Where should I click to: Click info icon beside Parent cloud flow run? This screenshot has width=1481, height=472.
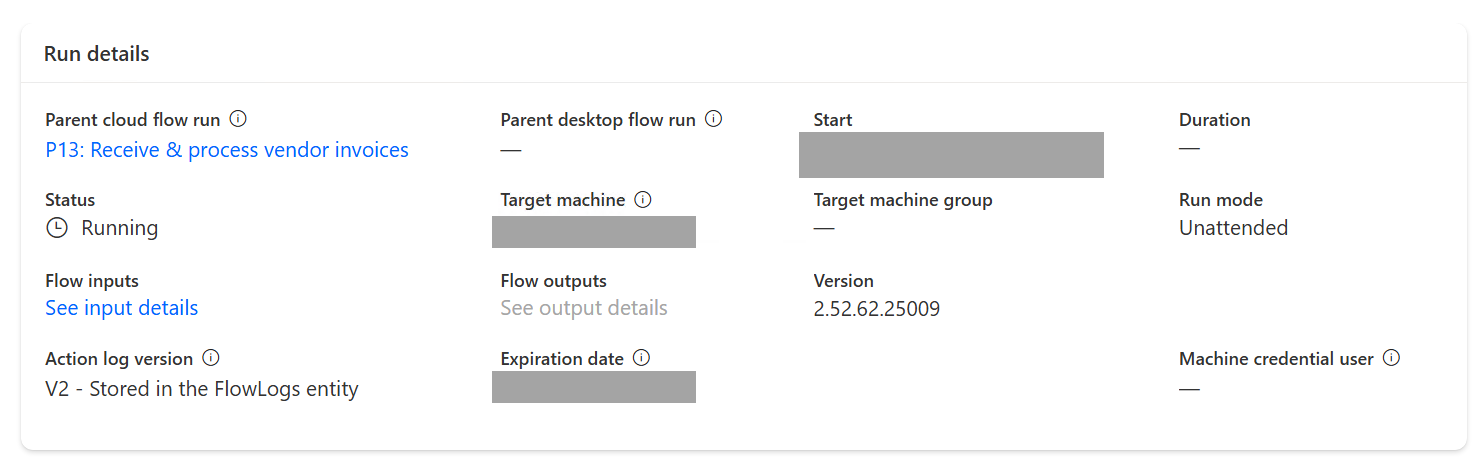(x=238, y=119)
